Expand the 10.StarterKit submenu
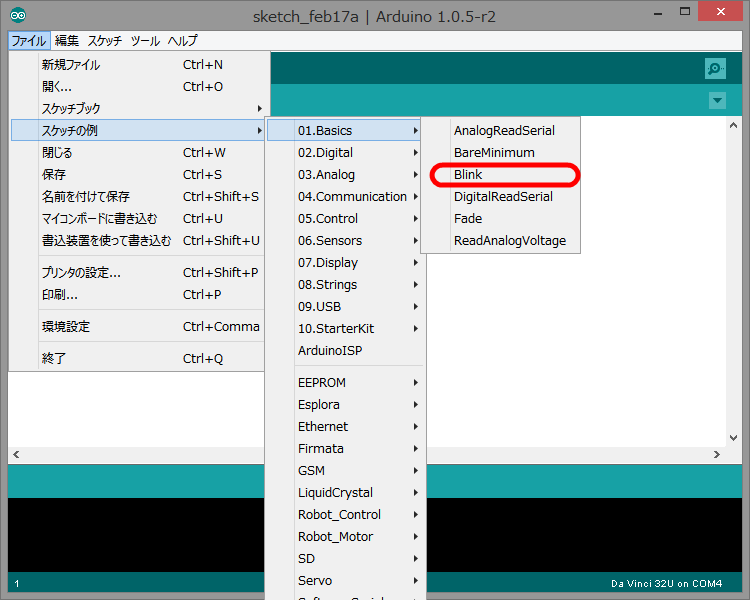The height and width of the screenshot is (600, 750). 343,329
